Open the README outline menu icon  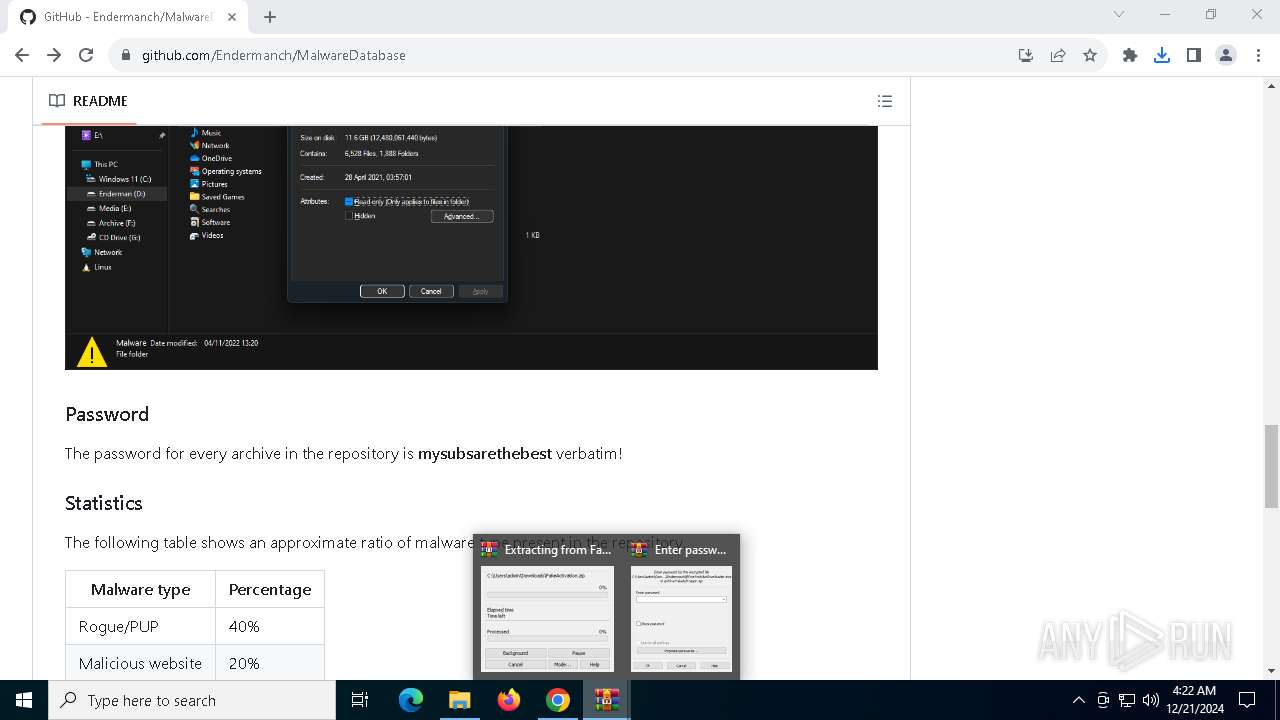(884, 101)
